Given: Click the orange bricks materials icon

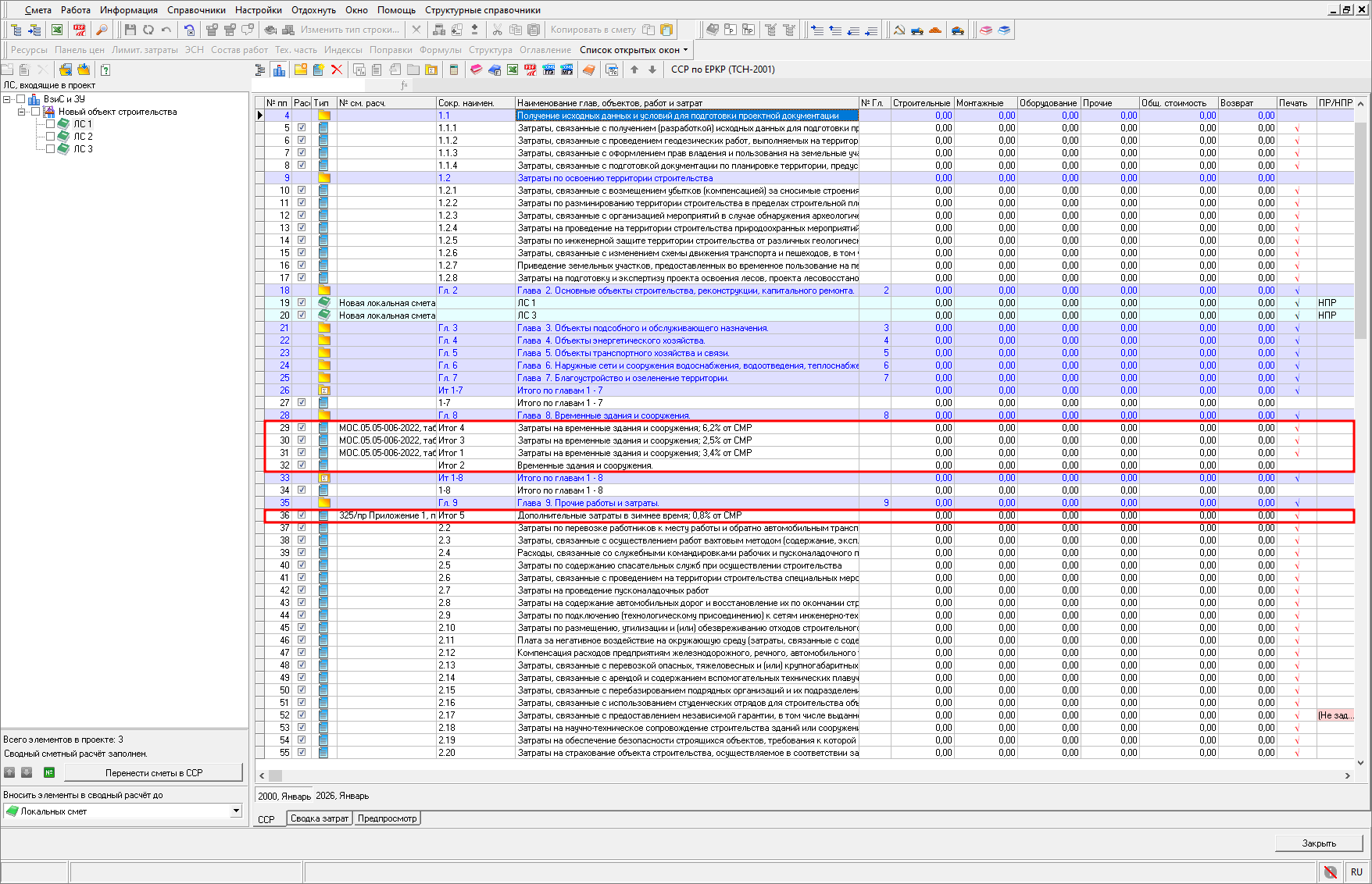Looking at the screenshot, I should point(935,30).
